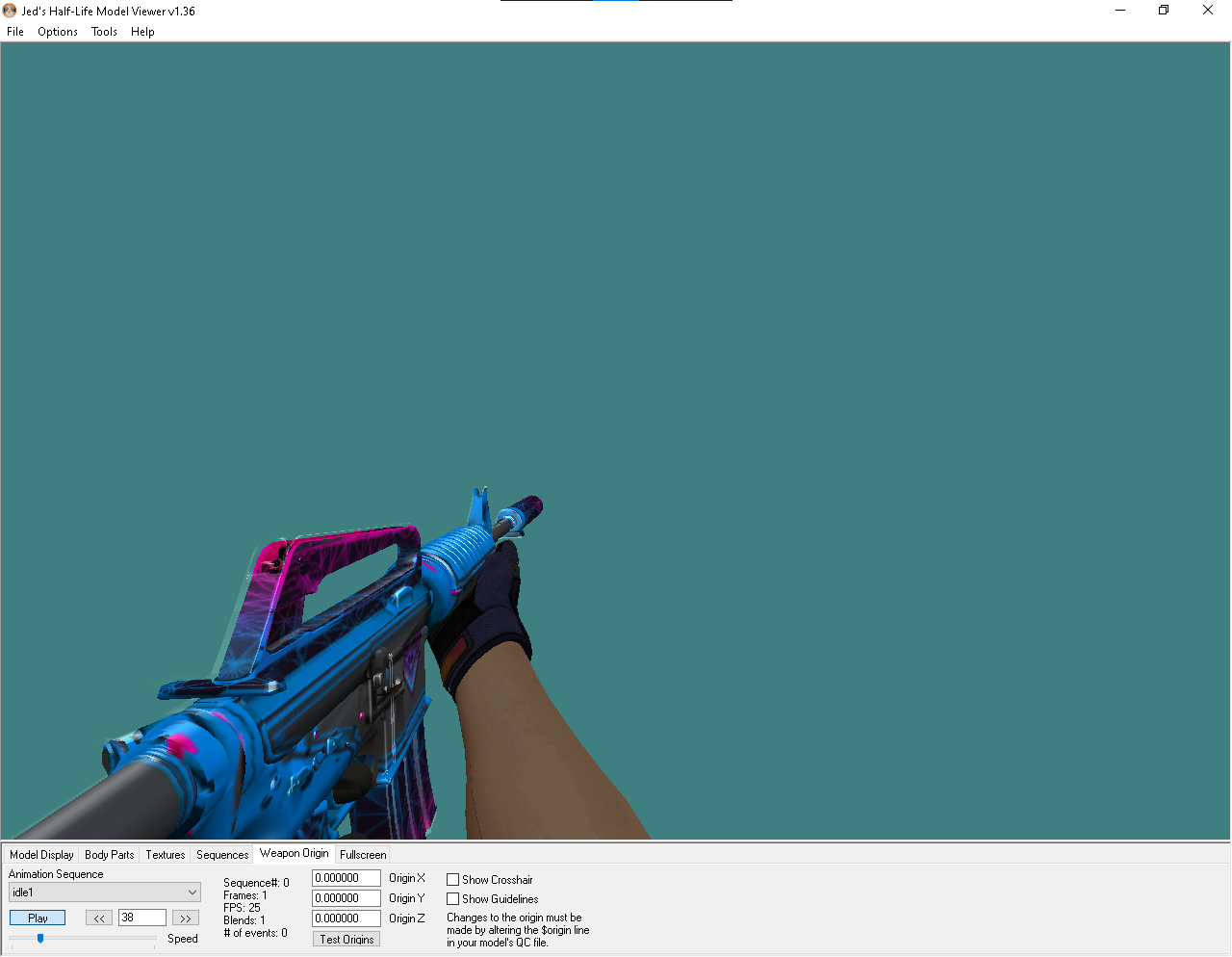Screen dimensions: 1232x957
Task: Enable the Show Crosshair checkbox
Action: click(x=452, y=880)
